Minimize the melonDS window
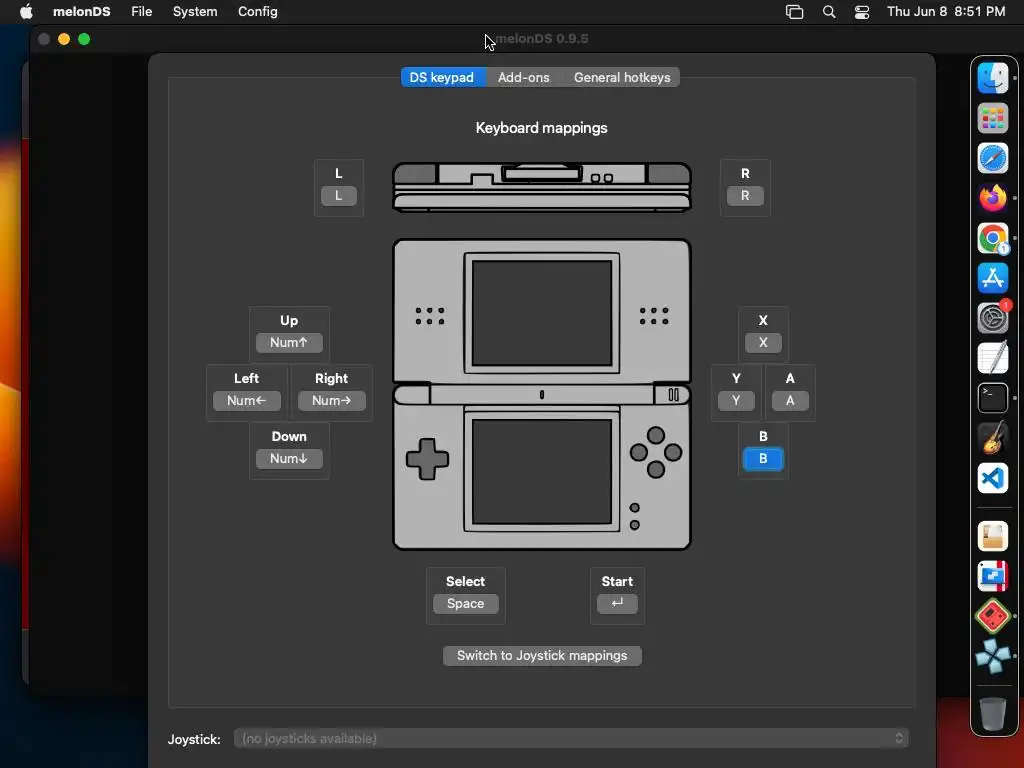The height and width of the screenshot is (768, 1024). click(64, 39)
